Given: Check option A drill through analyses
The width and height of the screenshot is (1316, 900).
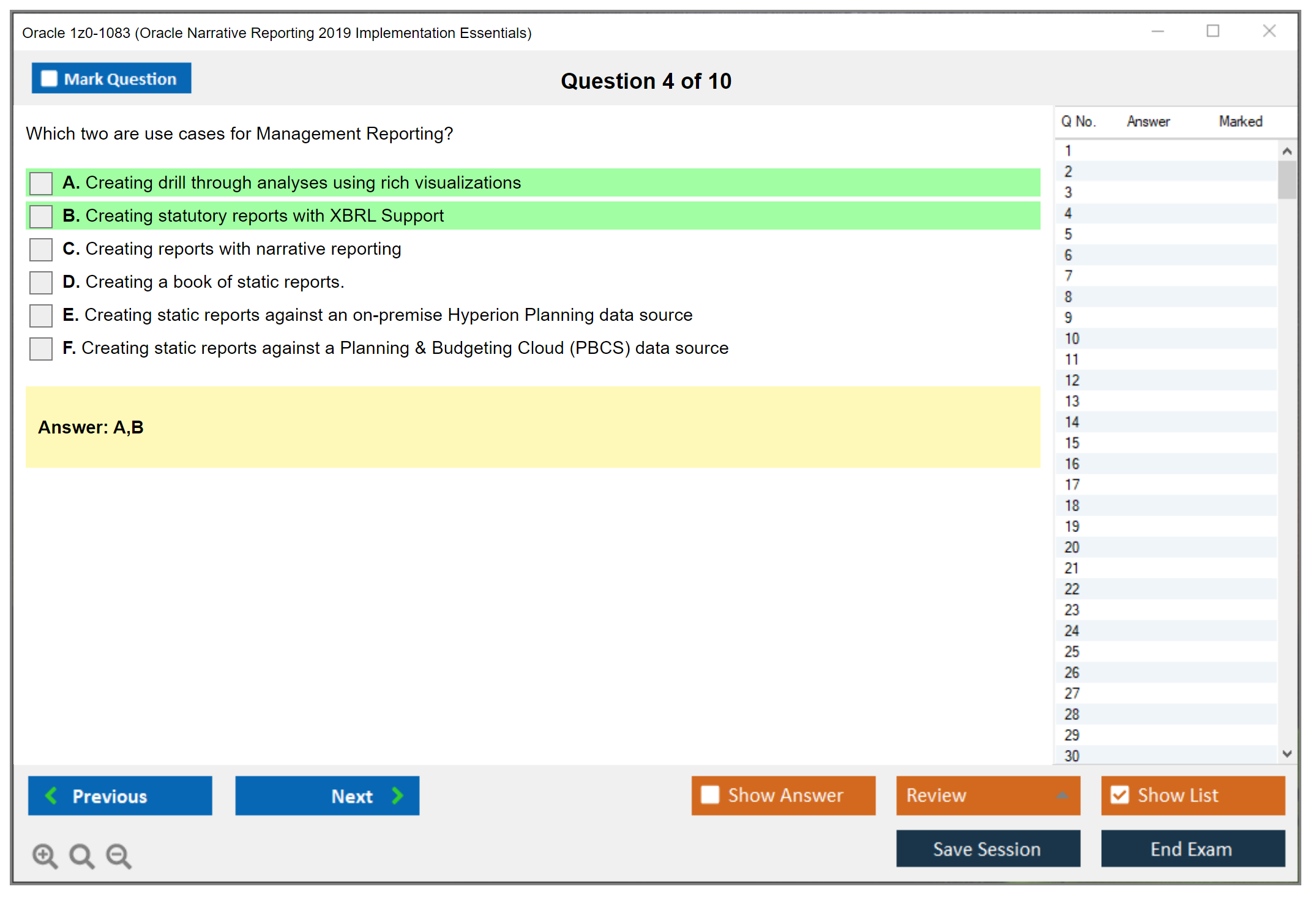Looking at the screenshot, I should (x=41, y=183).
